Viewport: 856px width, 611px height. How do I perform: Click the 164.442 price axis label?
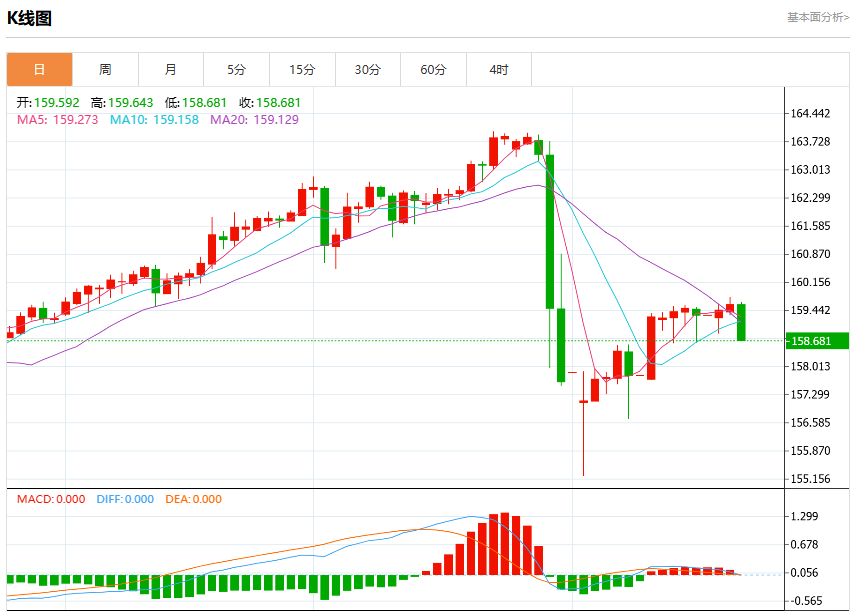pos(810,114)
